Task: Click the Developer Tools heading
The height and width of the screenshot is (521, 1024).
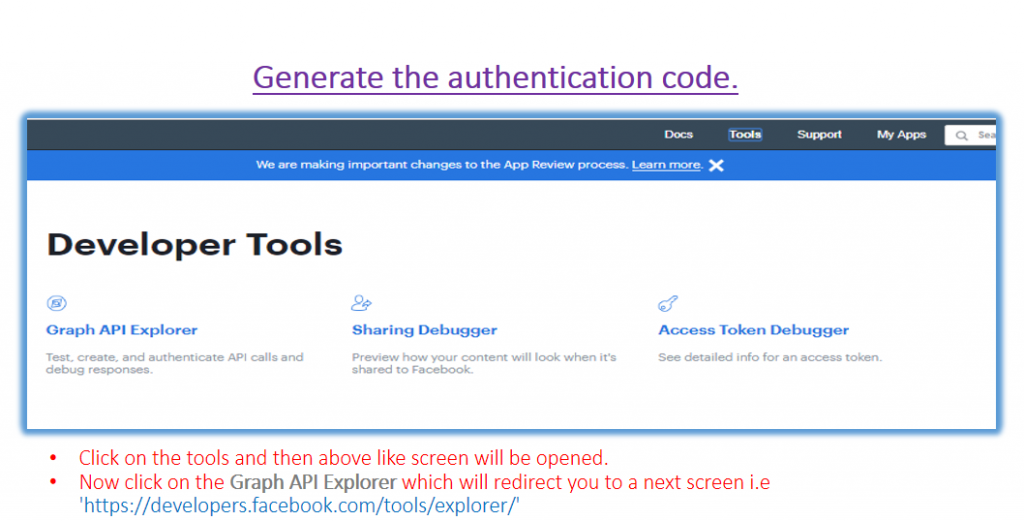Action: tap(195, 245)
